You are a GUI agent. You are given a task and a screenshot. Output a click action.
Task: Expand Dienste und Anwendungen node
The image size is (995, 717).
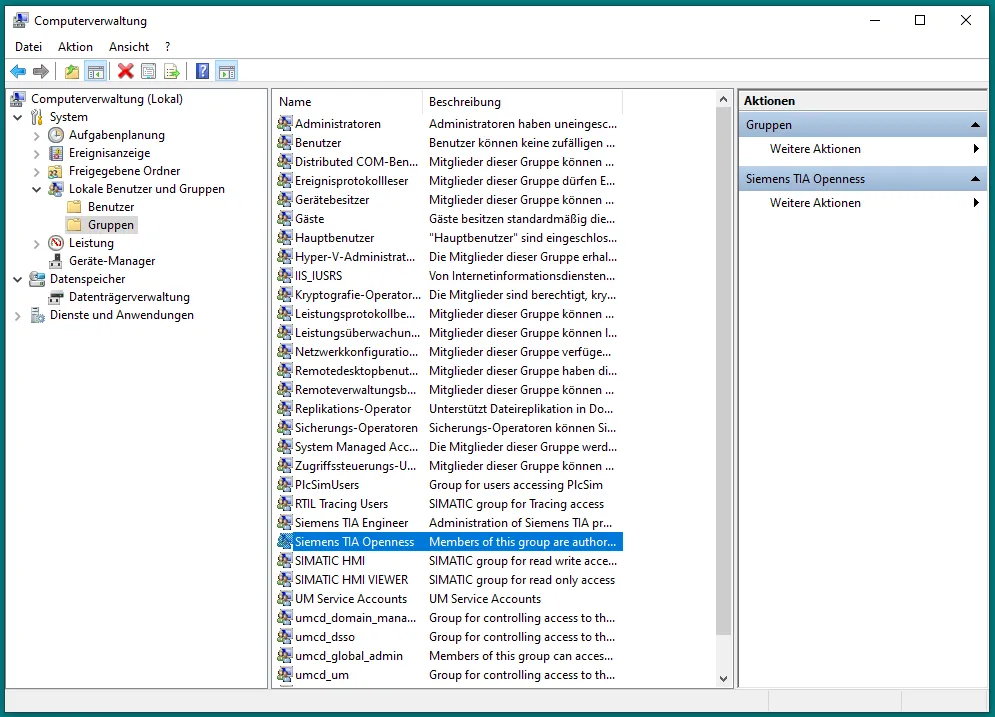pyautogui.click(x=18, y=315)
